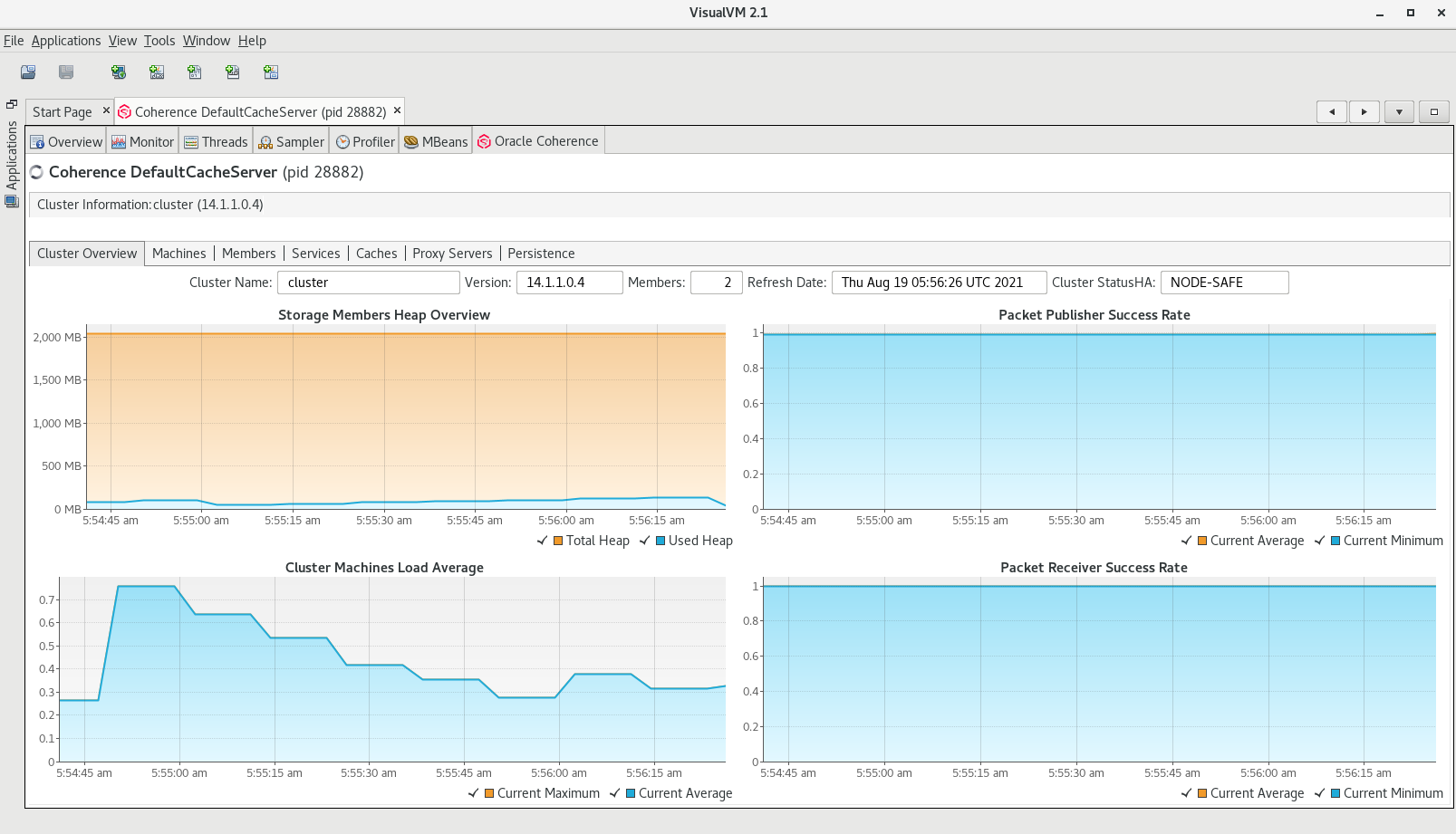
Task: Click the monitor icon below the Applications label
Action: pyautogui.click(x=12, y=201)
